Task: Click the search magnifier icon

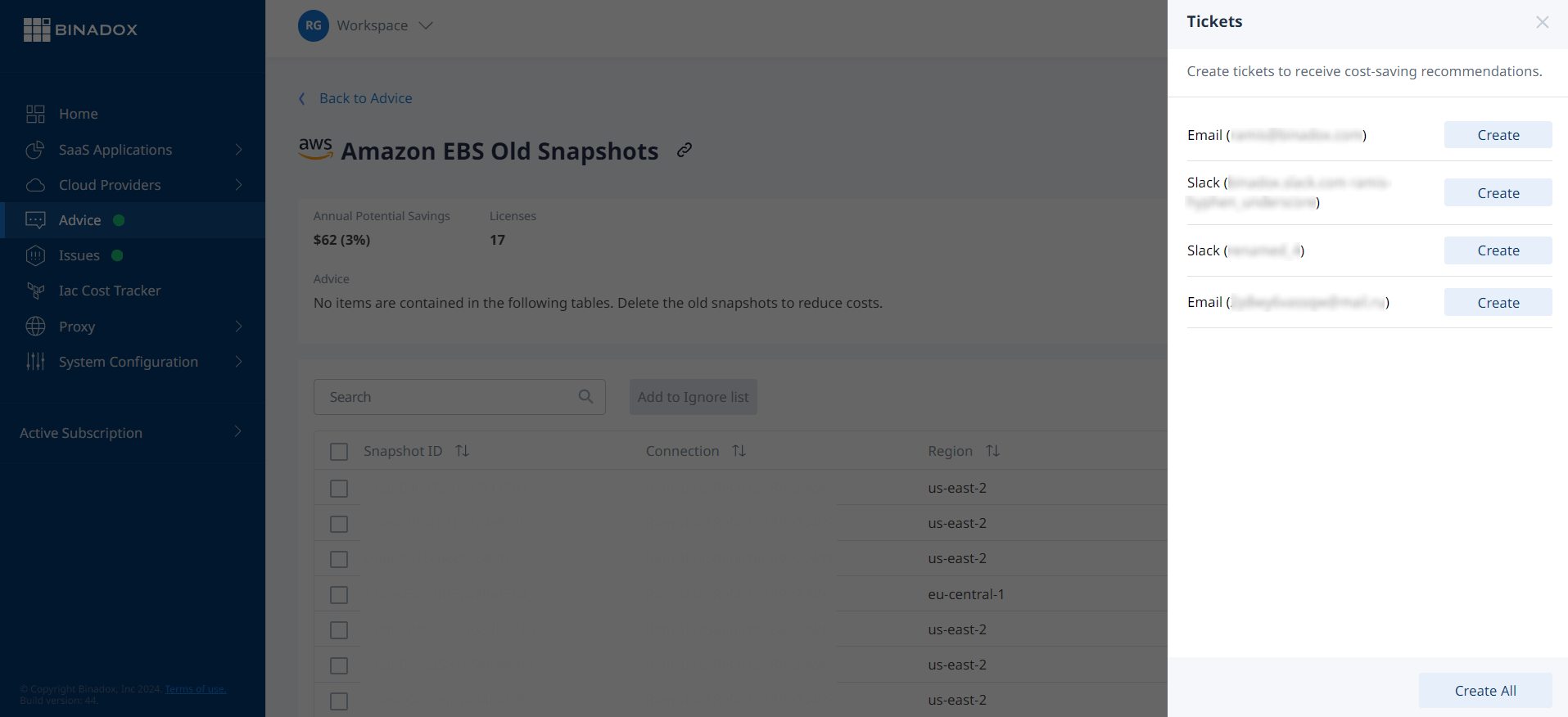Action: point(585,396)
